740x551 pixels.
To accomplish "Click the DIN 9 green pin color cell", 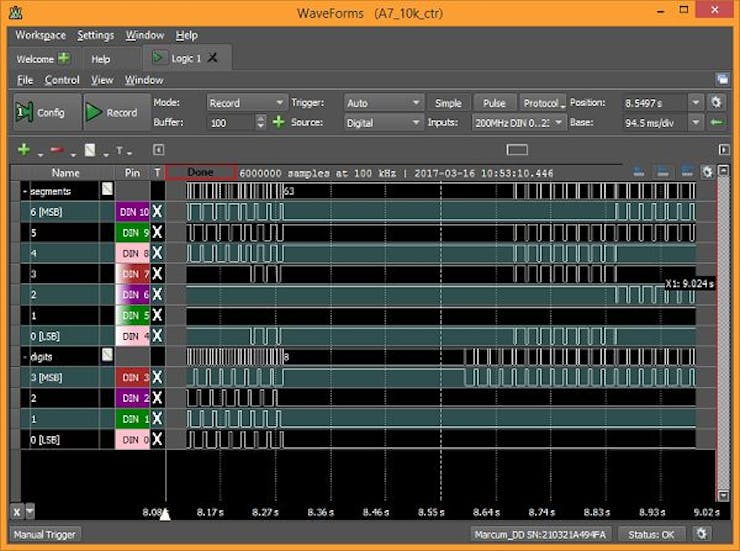I will click(133, 233).
